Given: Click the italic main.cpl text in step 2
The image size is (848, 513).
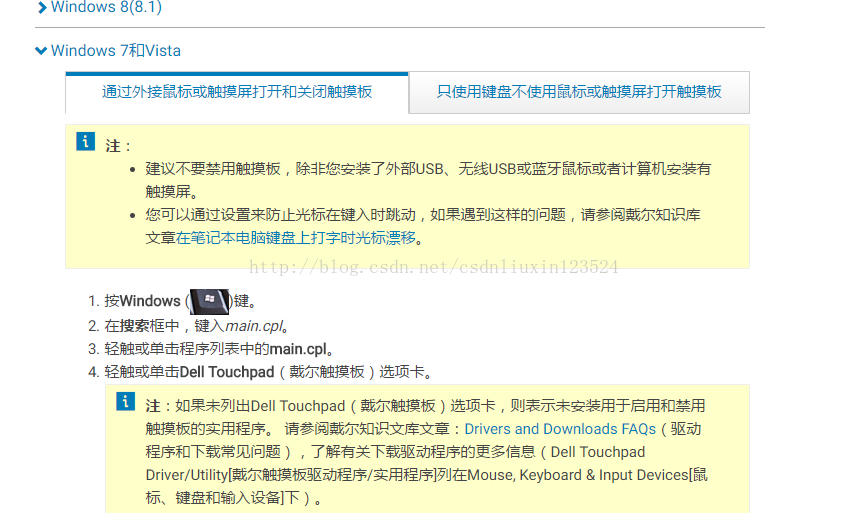Looking at the screenshot, I should 254,327.
